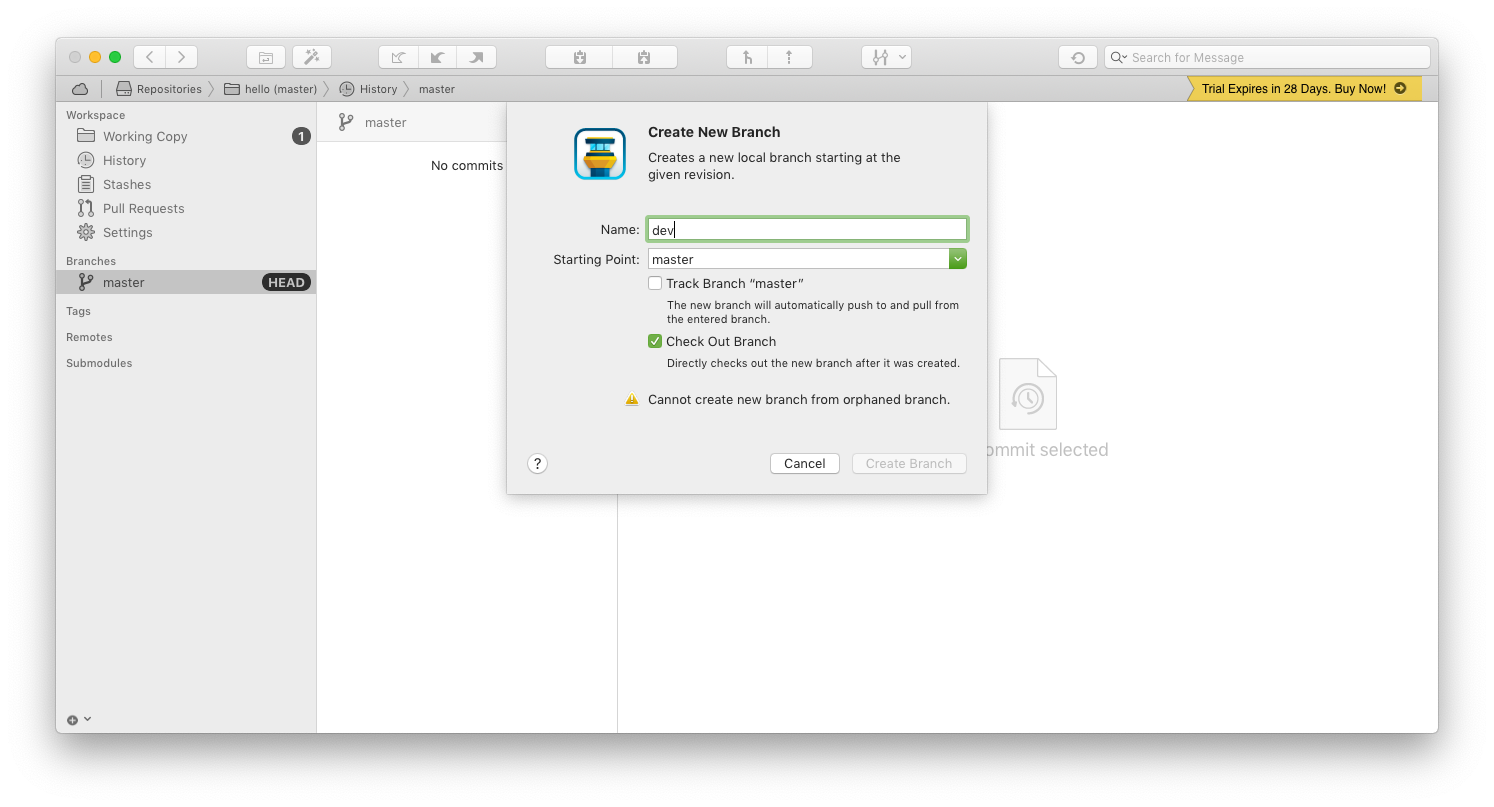Viewport: 1494px width, 807px height.
Task: Click the Trial Expires Buy Now banner
Action: click(x=1304, y=89)
